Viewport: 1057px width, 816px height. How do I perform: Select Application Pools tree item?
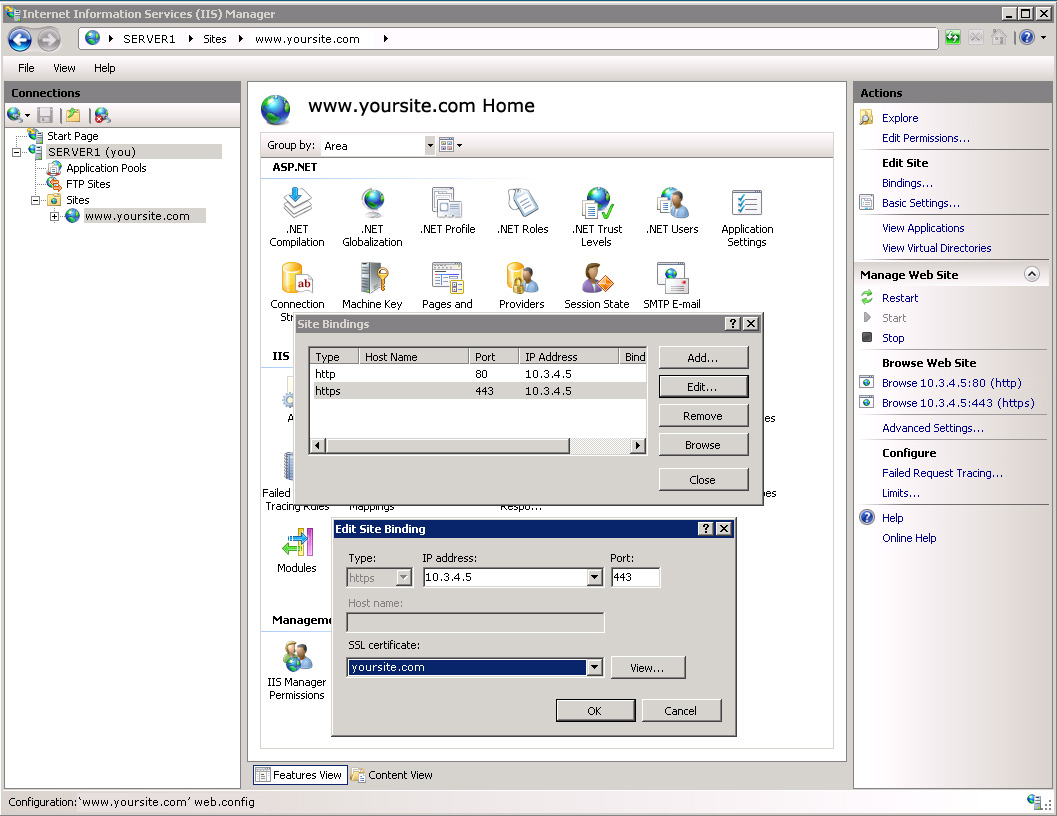click(x=106, y=168)
